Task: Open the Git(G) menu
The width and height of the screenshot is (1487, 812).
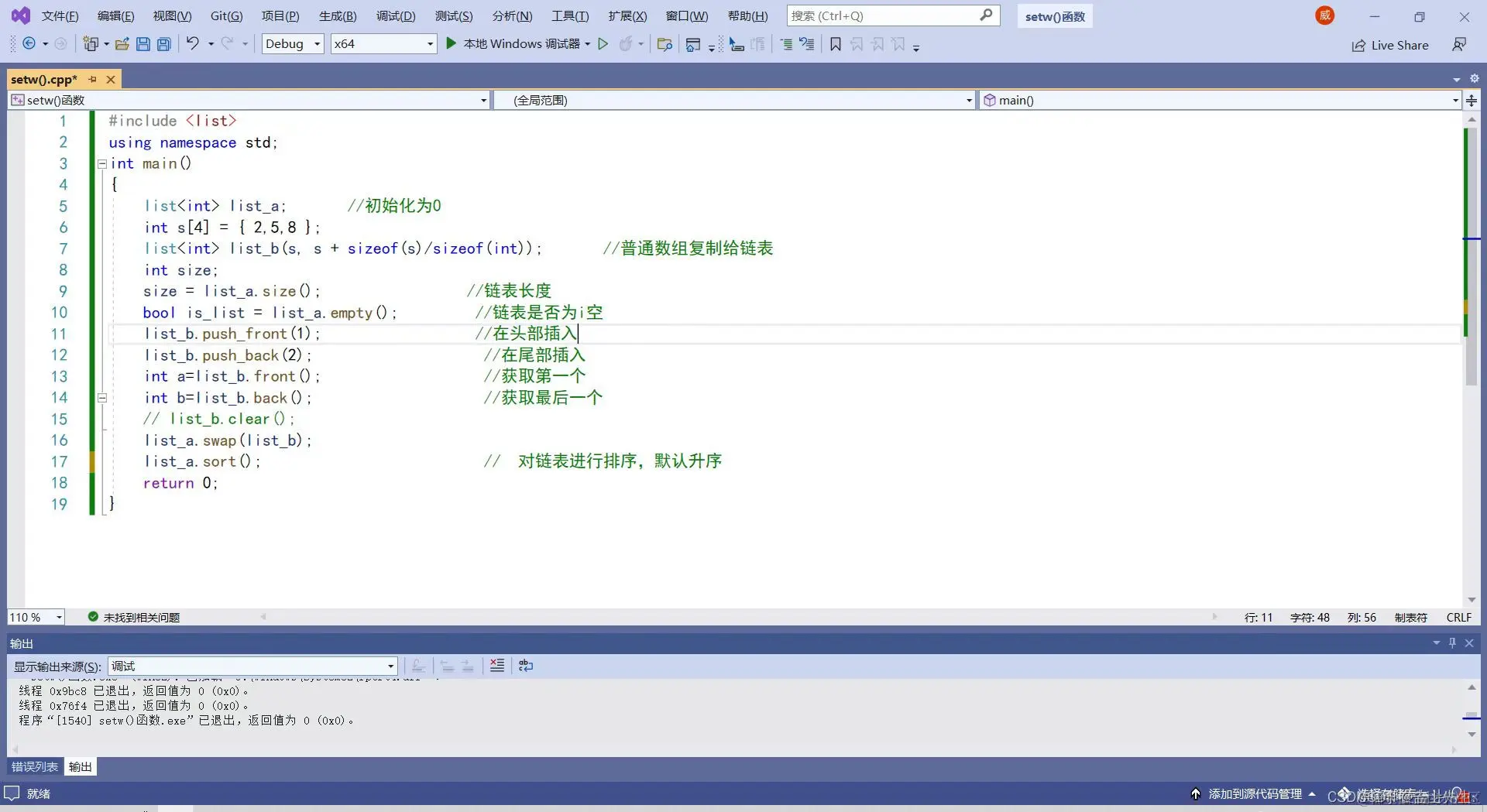Action: click(x=226, y=15)
